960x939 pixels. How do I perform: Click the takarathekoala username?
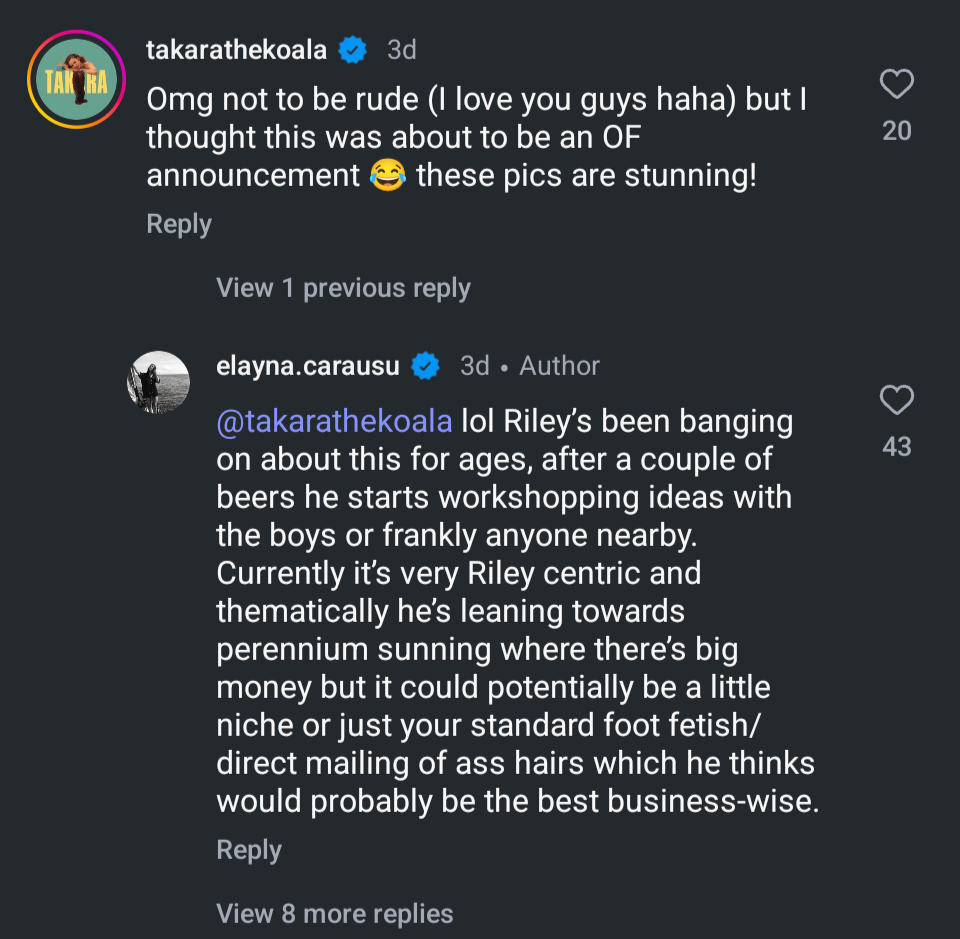(x=236, y=49)
